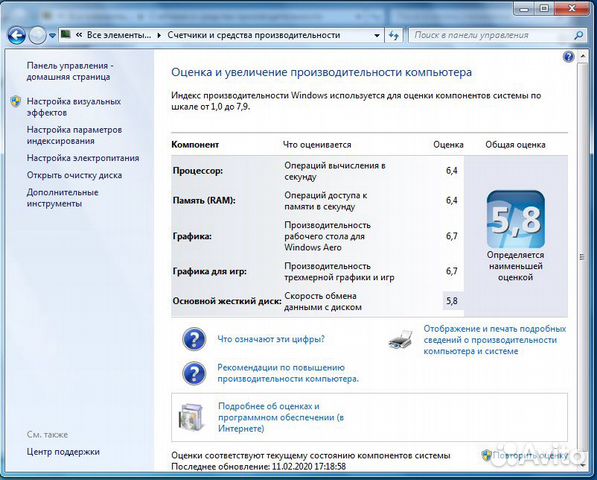The image size is (597, 480).
Task: Click 'Графика:' row label
Action: (x=192, y=236)
